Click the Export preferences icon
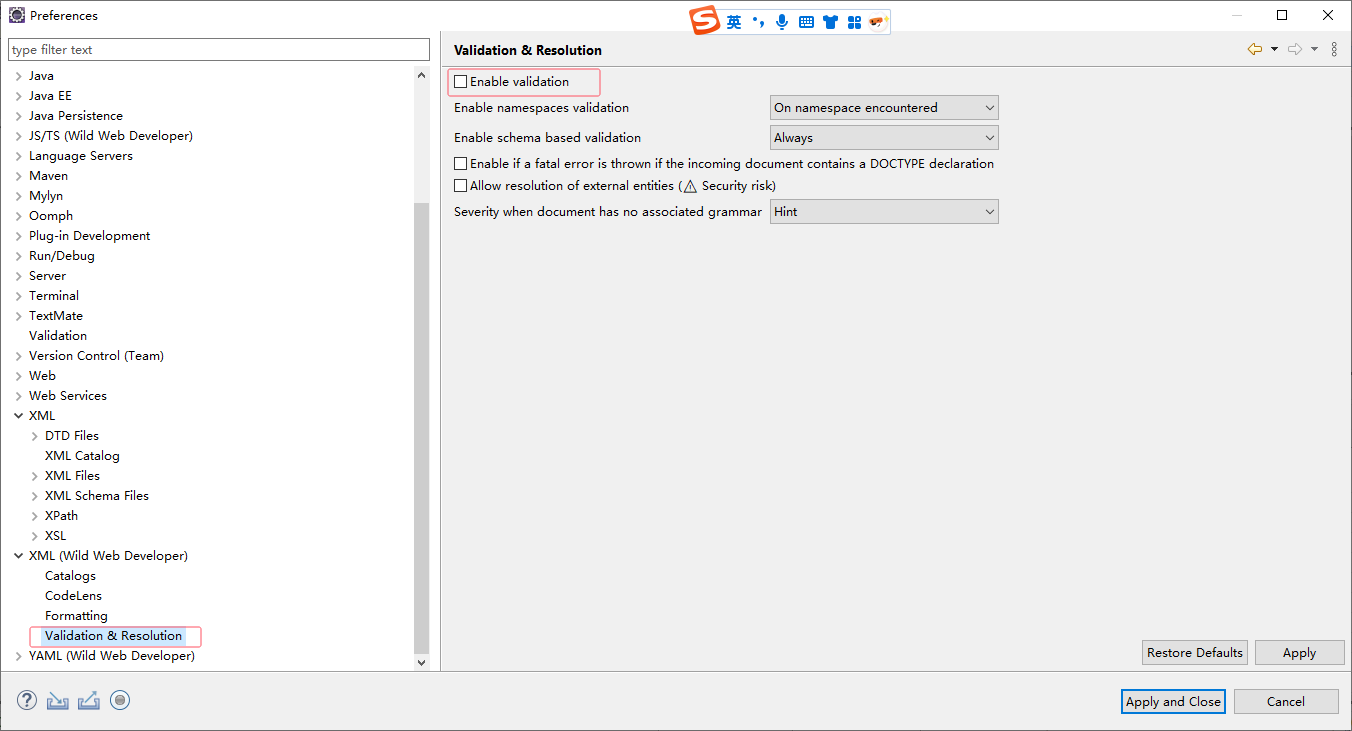 89,700
